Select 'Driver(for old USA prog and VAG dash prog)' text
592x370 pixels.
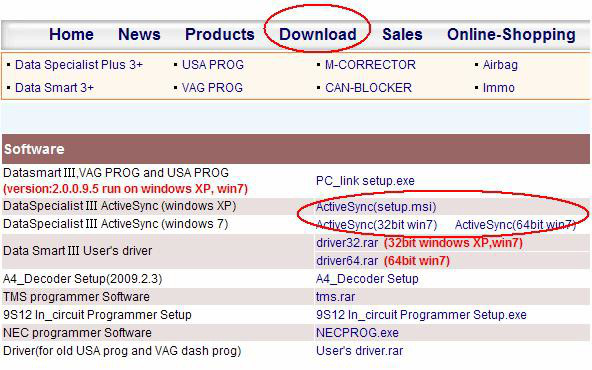122,351
